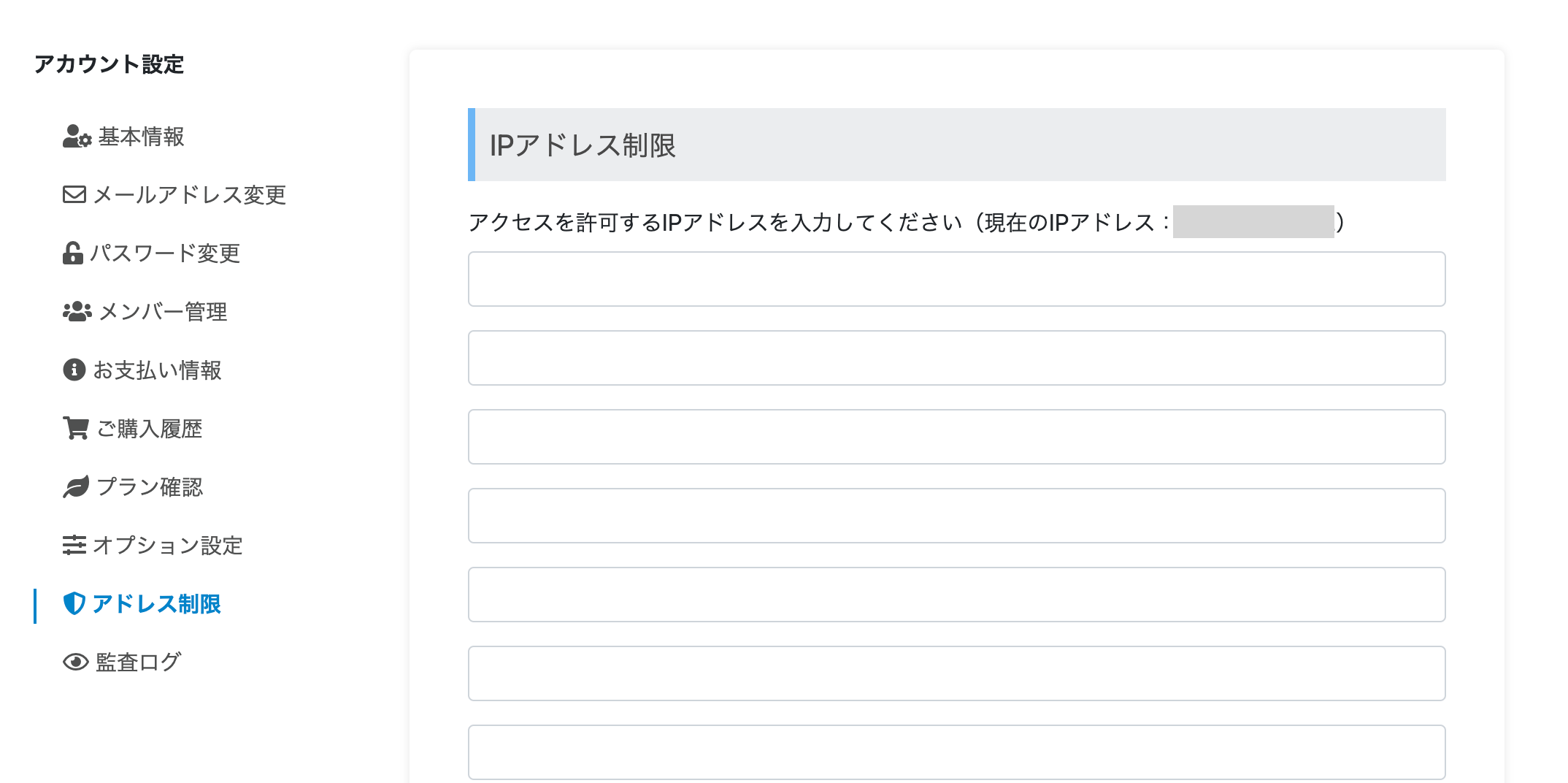The height and width of the screenshot is (783, 1568).
Task: Select the fourth IP address input field
Action: pyautogui.click(x=956, y=516)
